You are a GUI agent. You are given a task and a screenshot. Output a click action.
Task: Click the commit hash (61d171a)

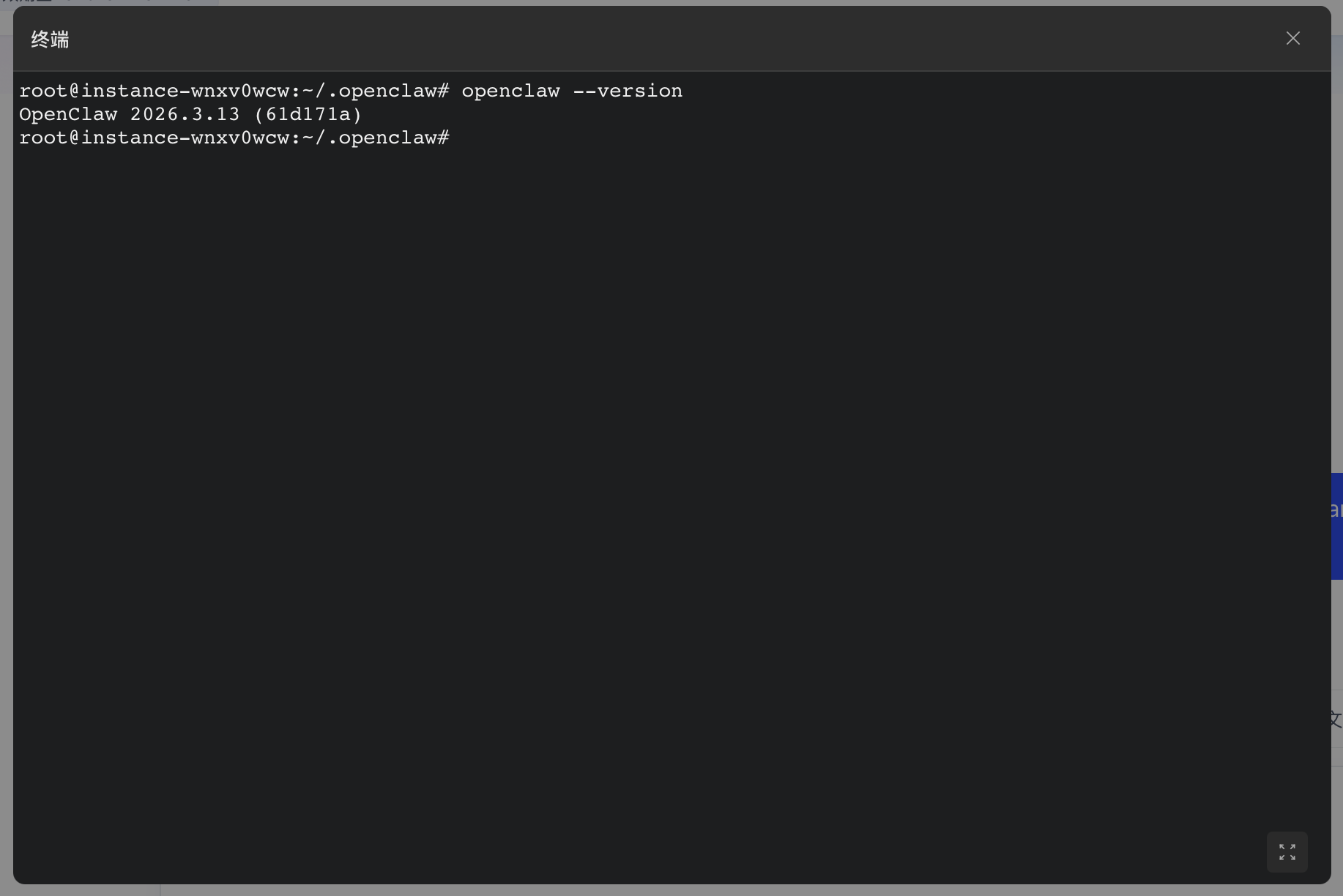click(308, 114)
